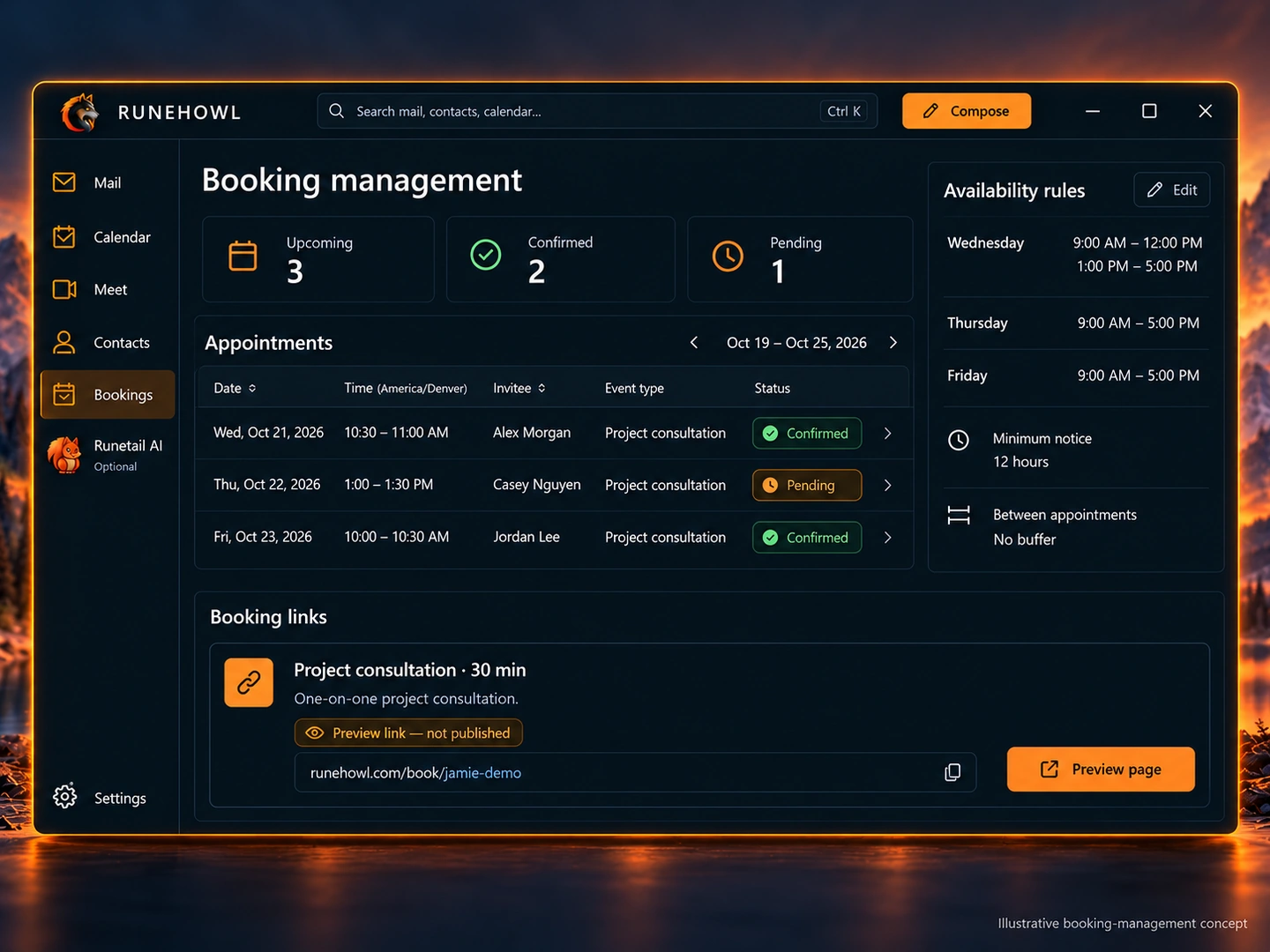Click the Upcoming calendar icon

tap(243, 256)
